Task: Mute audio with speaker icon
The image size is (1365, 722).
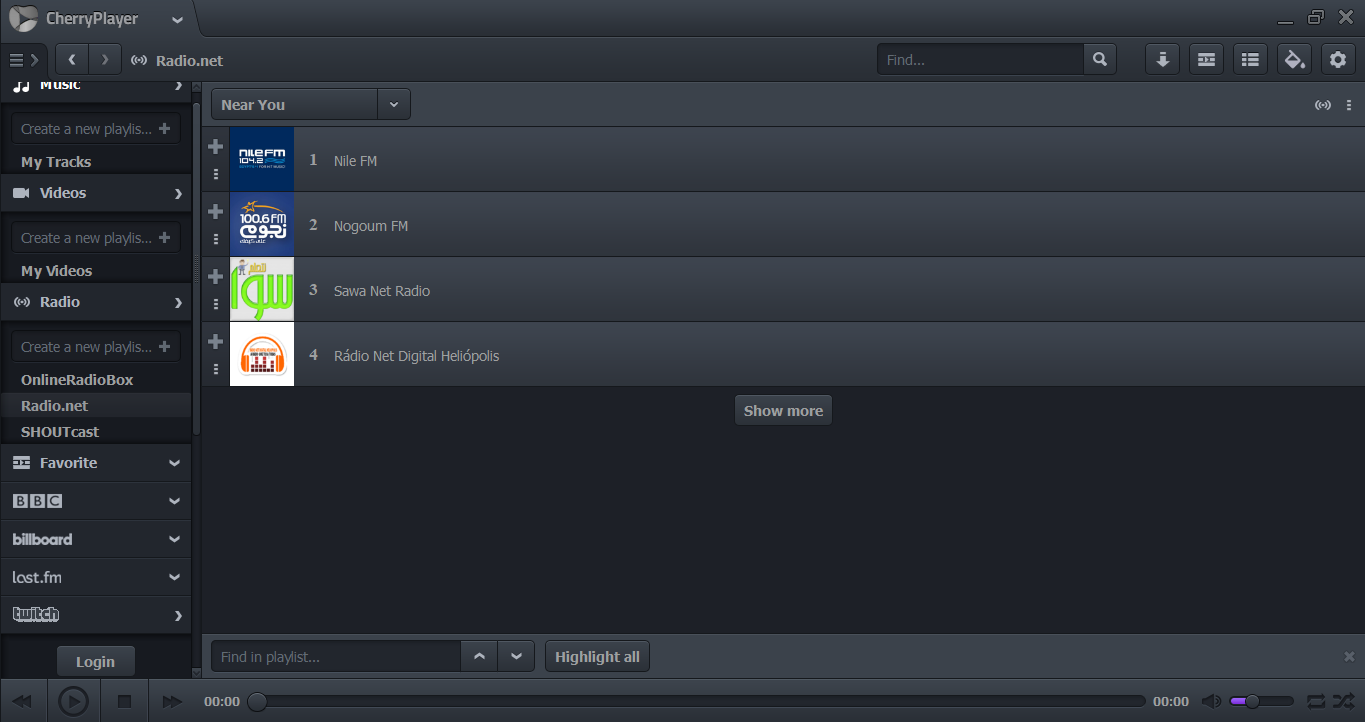Action: 1211,702
